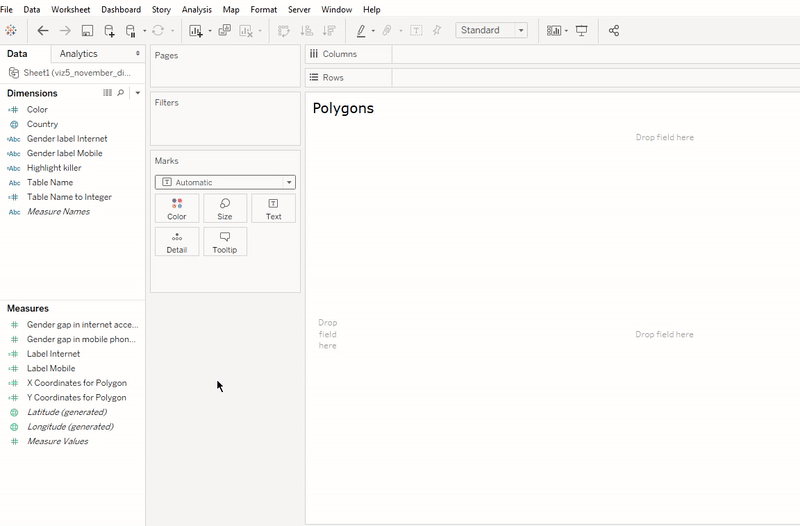
Task: Open the Automatic mark type dropdown
Action: pyautogui.click(x=225, y=183)
